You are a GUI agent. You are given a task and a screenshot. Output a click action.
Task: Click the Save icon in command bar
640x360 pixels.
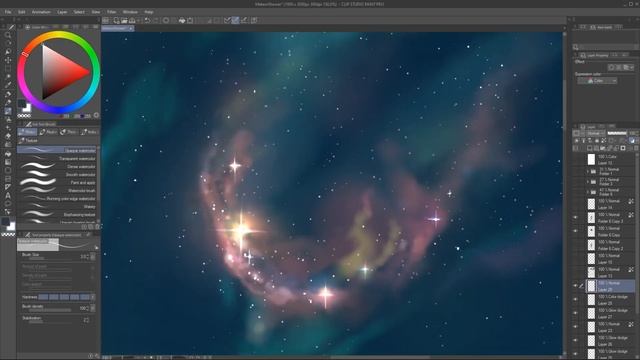pyautogui.click(x=132, y=20)
